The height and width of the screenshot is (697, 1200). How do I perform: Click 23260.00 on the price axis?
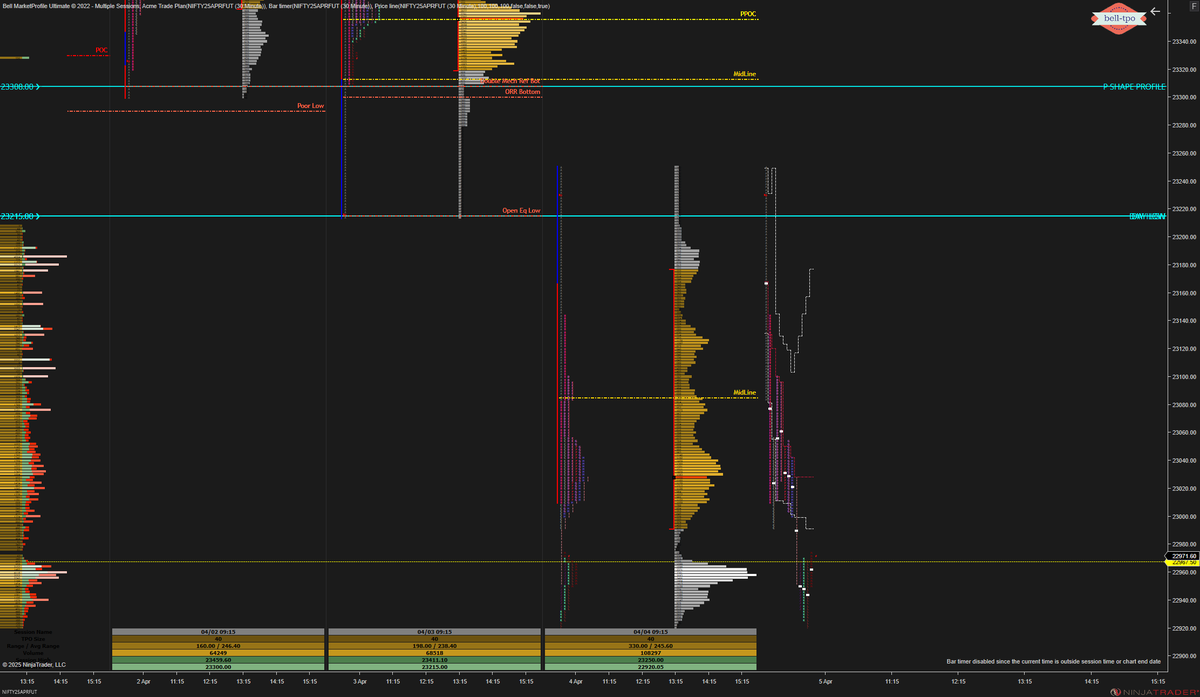pyautogui.click(x=1184, y=154)
